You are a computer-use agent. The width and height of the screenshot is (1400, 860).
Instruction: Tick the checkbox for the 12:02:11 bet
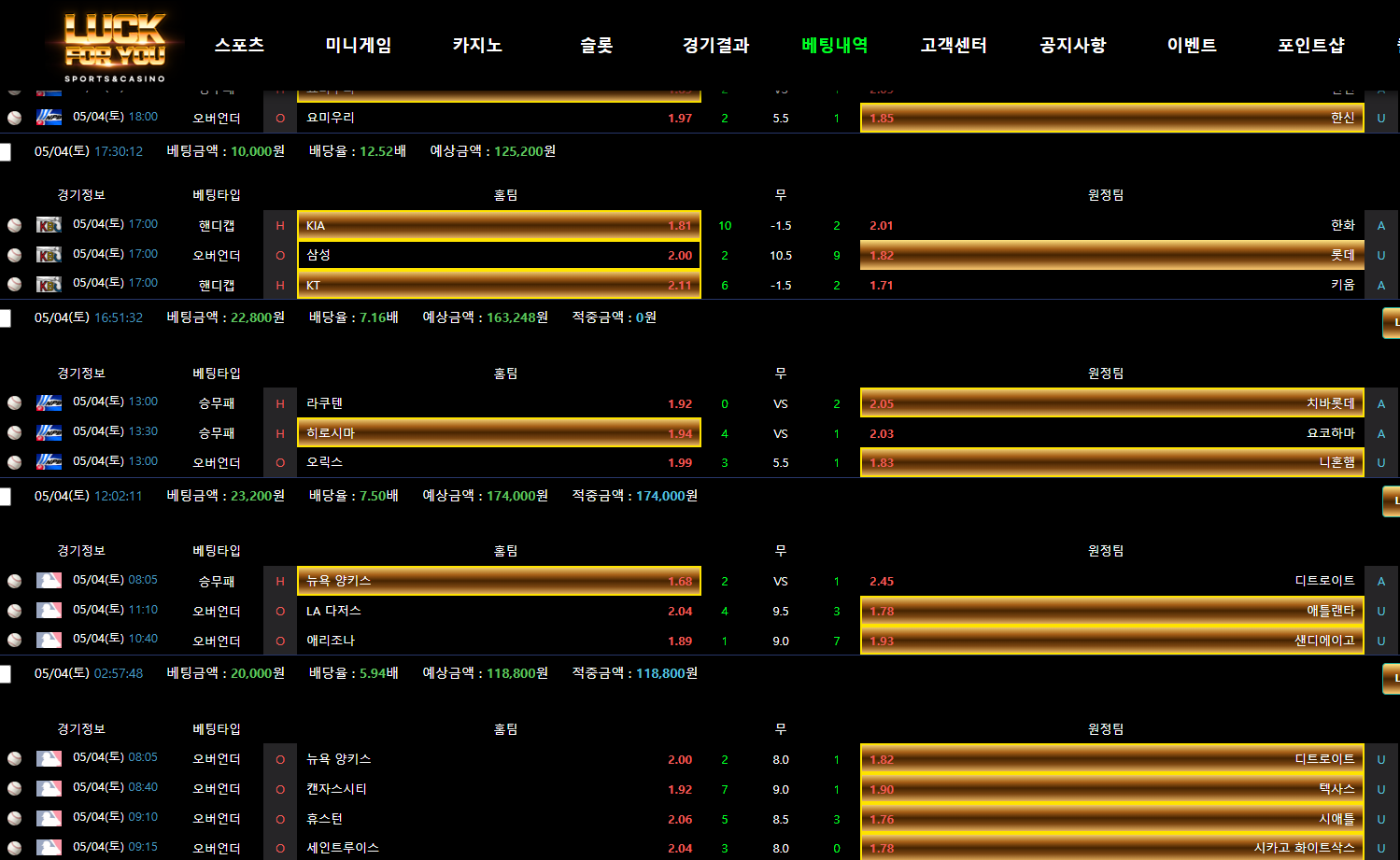click(x=5, y=497)
